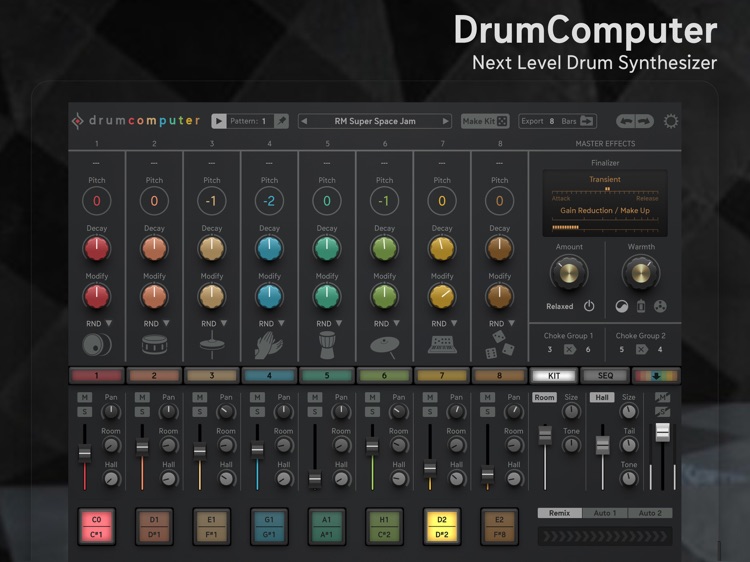Select the Auto 1 tab
Image resolution: width=750 pixels, height=562 pixels.
pyautogui.click(x=605, y=513)
